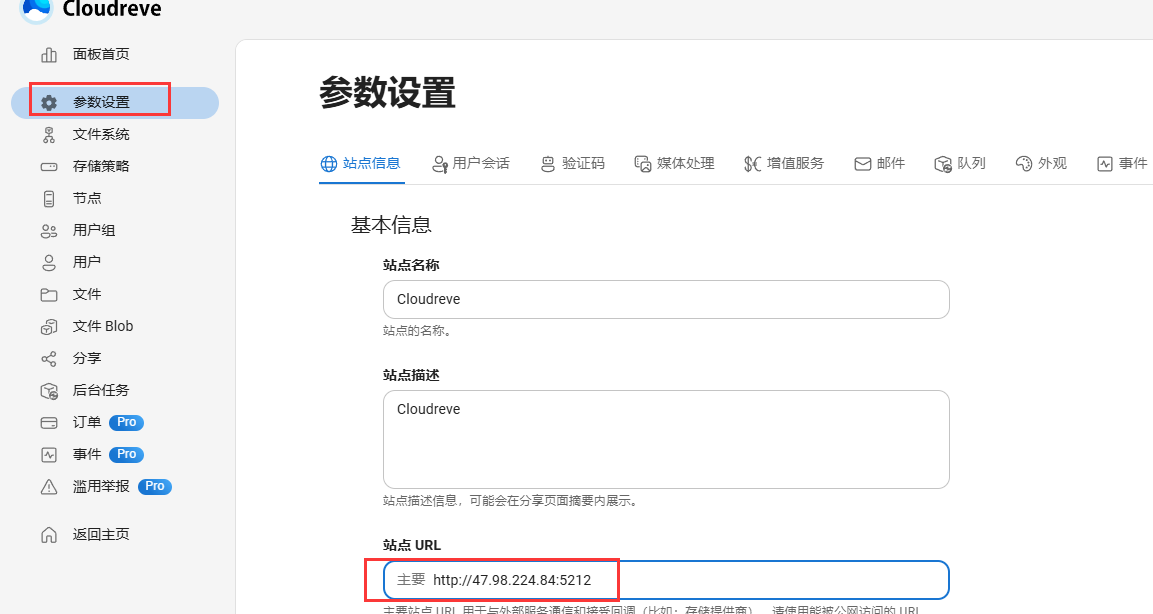Click the Cloudreve cloud logo
Image resolution: width=1153 pixels, height=614 pixels.
point(36,8)
